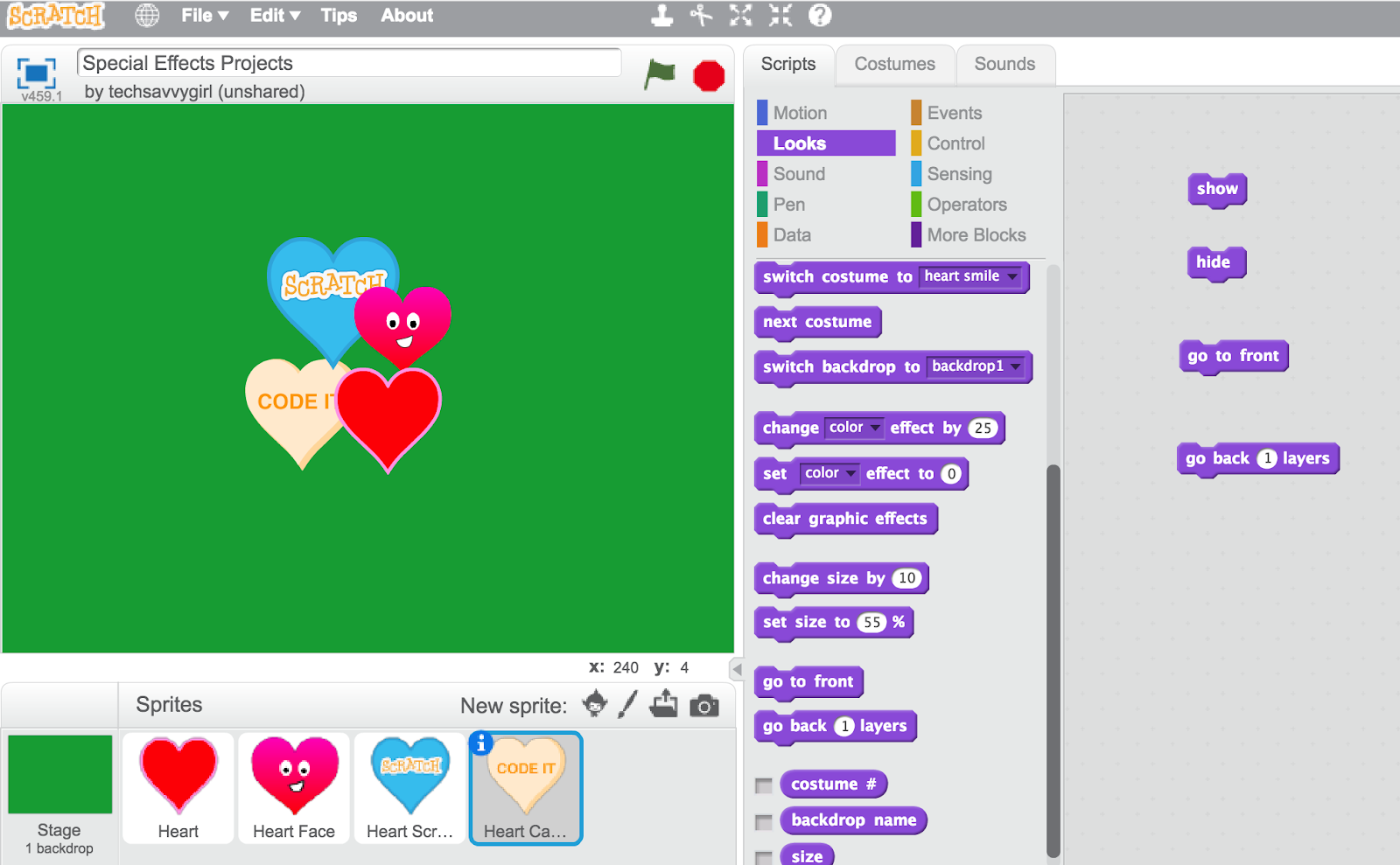Screen dimensions: 1400x865
Task: Upload sprite from file
Action: coord(664,704)
